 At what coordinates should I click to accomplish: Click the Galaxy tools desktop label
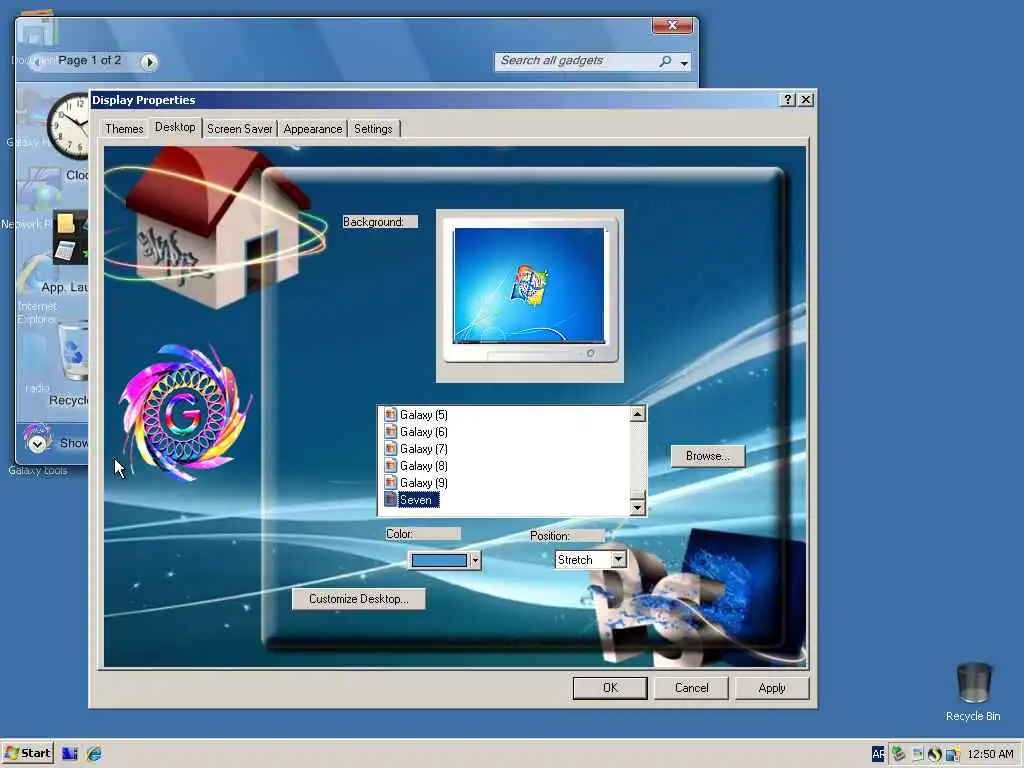click(38, 470)
